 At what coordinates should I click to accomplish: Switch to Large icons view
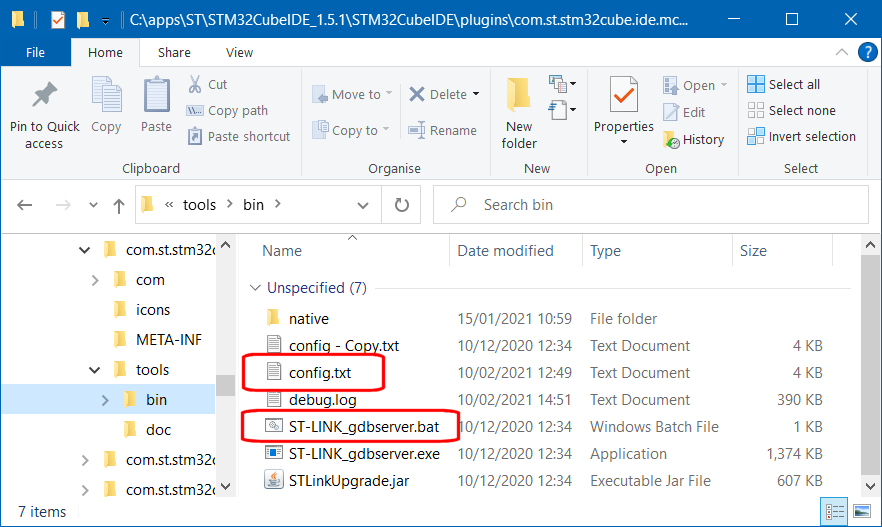[x=862, y=512]
